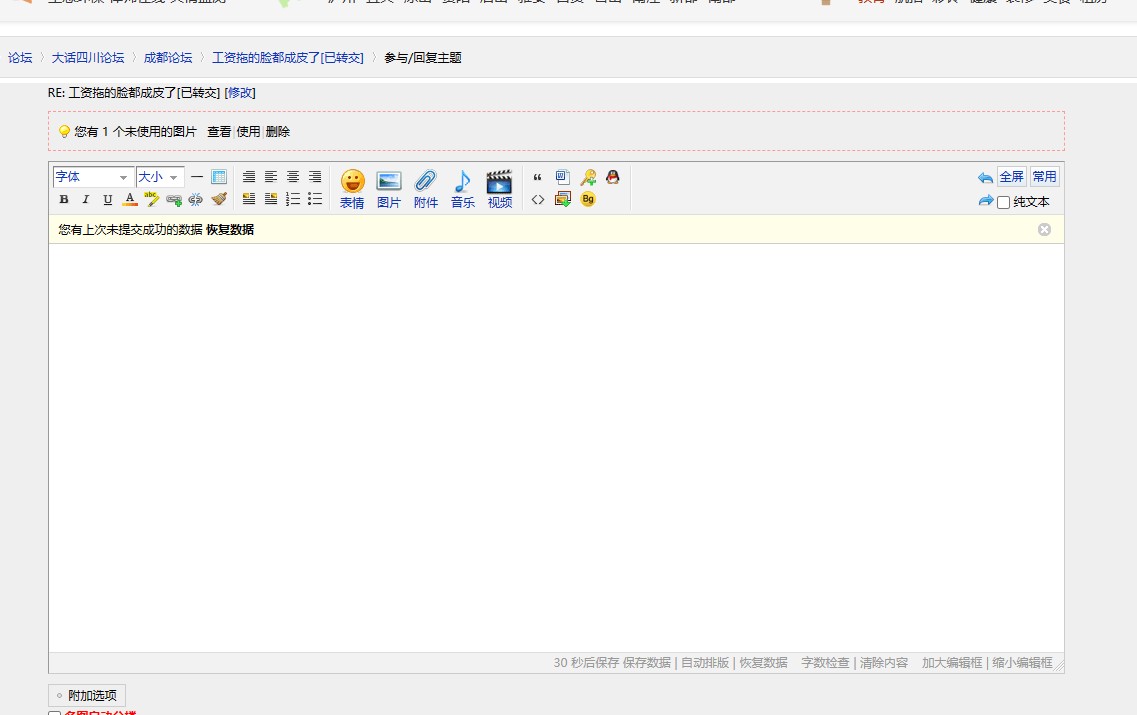Click 使用 to use the unused image
1137x715 pixels.
pyautogui.click(x=248, y=131)
